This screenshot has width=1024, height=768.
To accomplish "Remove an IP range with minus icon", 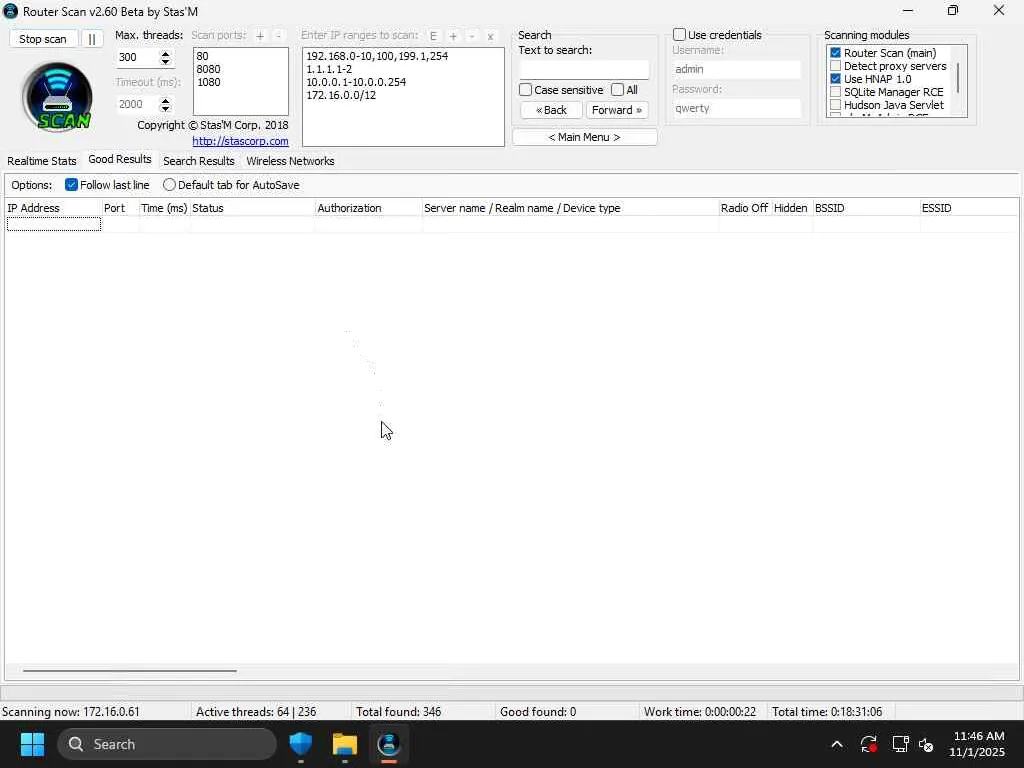I will (x=472, y=37).
